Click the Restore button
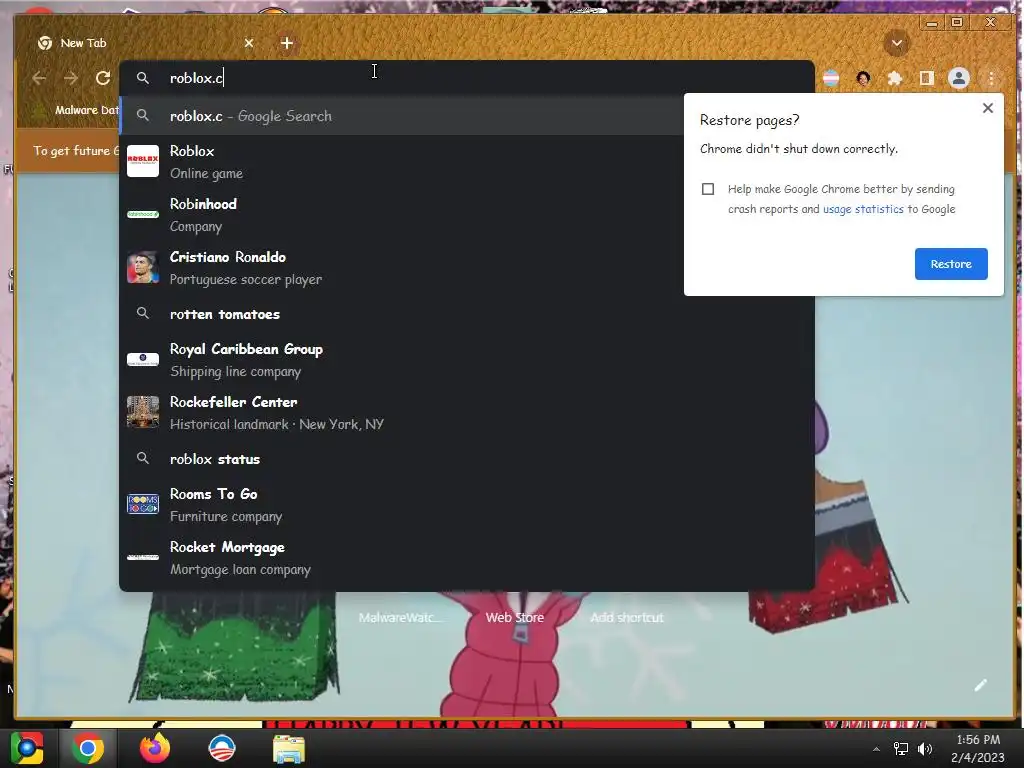The height and width of the screenshot is (768, 1024). (x=951, y=264)
